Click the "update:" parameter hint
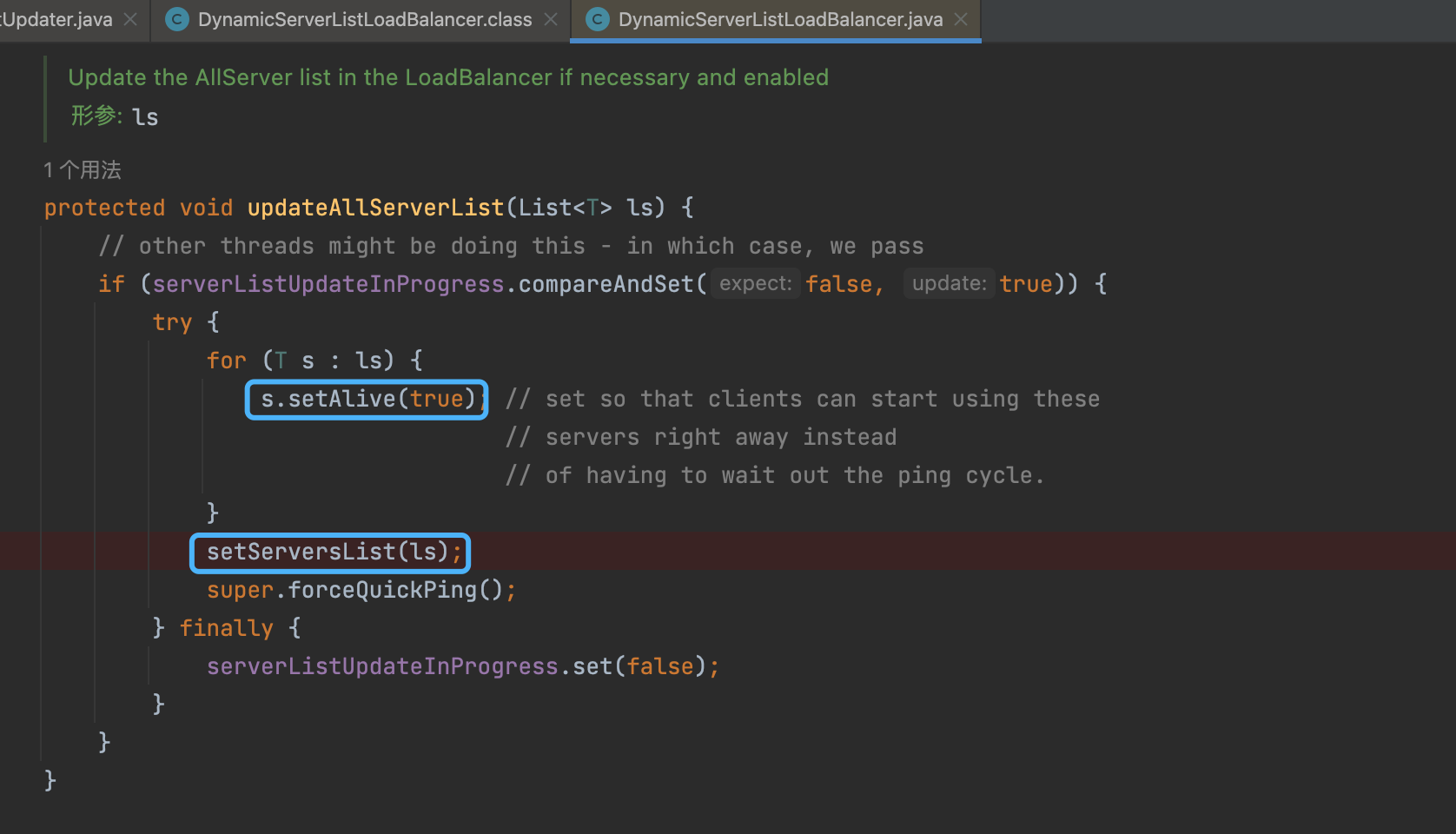This screenshot has height=834, width=1456. coord(949,283)
